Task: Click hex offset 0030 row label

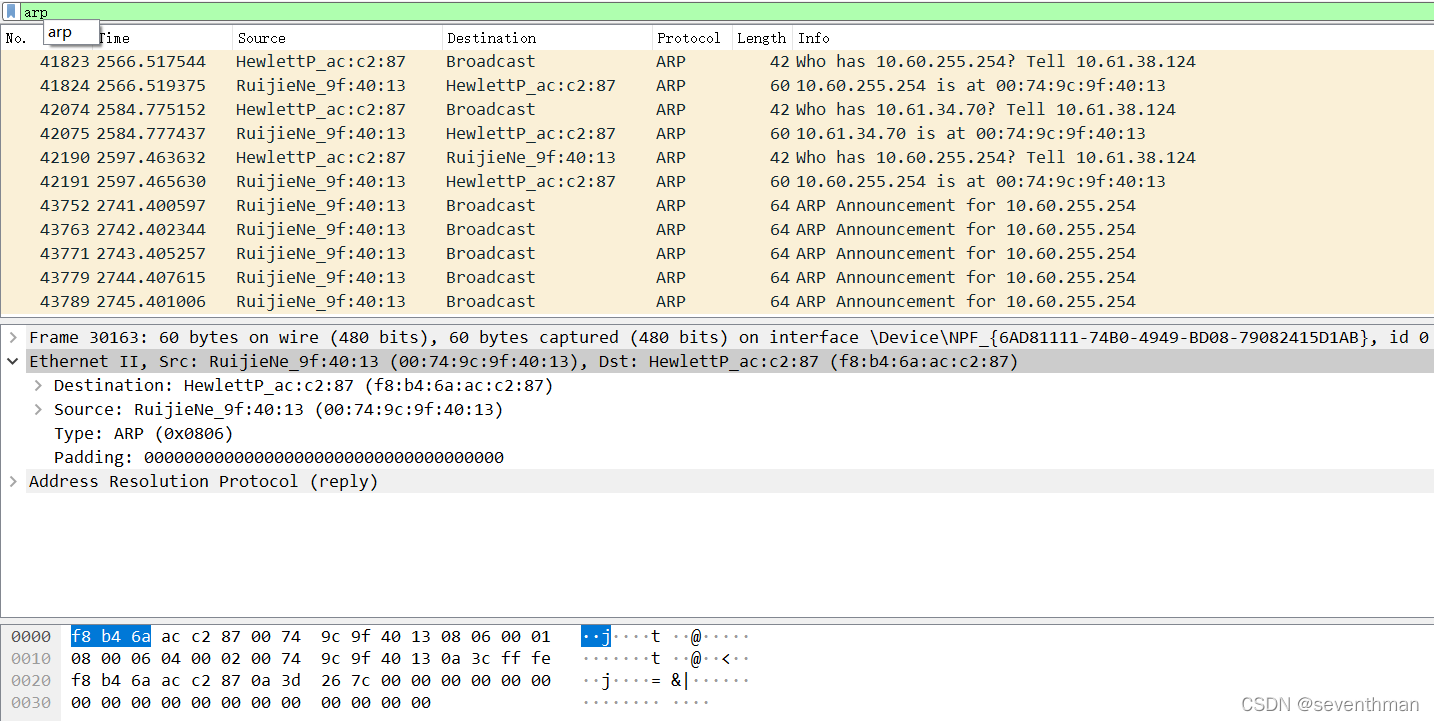Action: point(31,702)
